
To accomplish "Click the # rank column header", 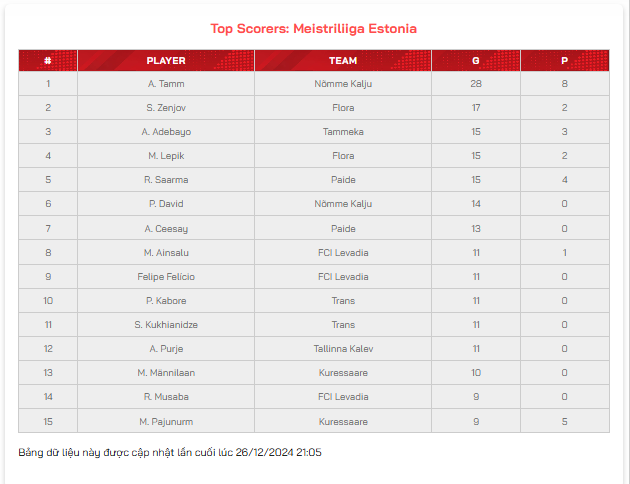I will pos(48,61).
